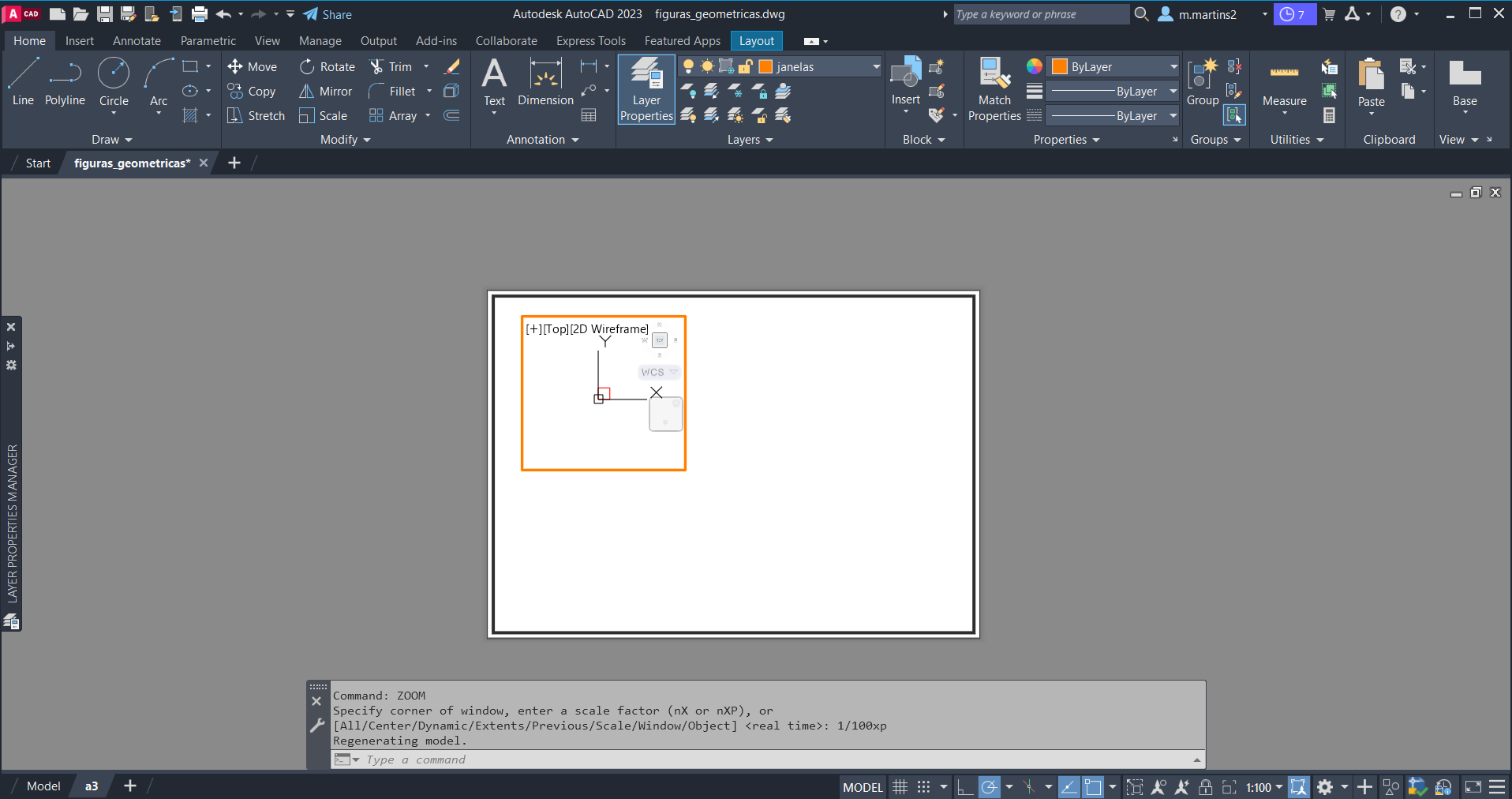Viewport: 1512px width, 799px height.
Task: Open the janelas layer dropdown
Action: (x=876, y=67)
